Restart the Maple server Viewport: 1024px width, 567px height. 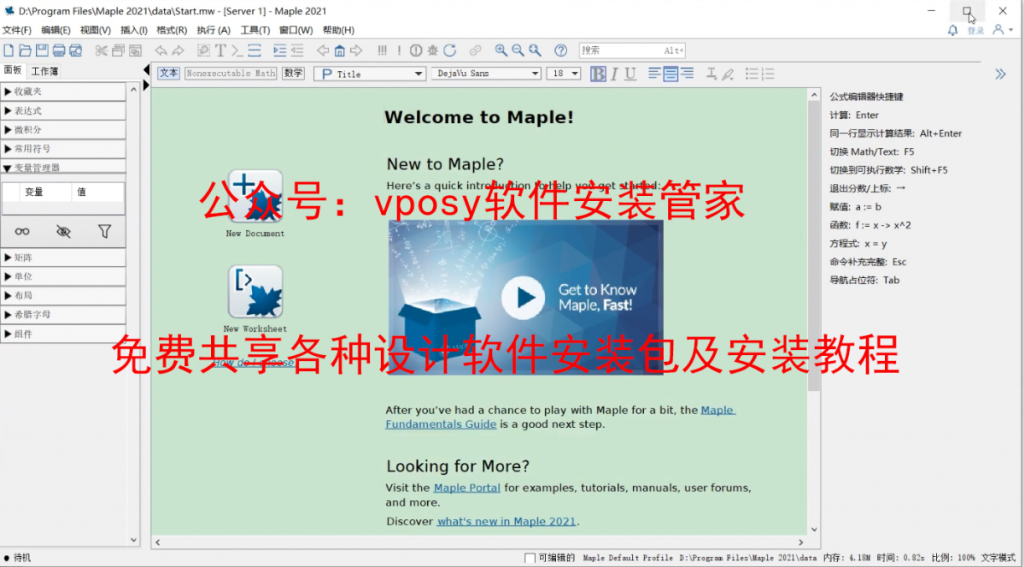(450, 50)
